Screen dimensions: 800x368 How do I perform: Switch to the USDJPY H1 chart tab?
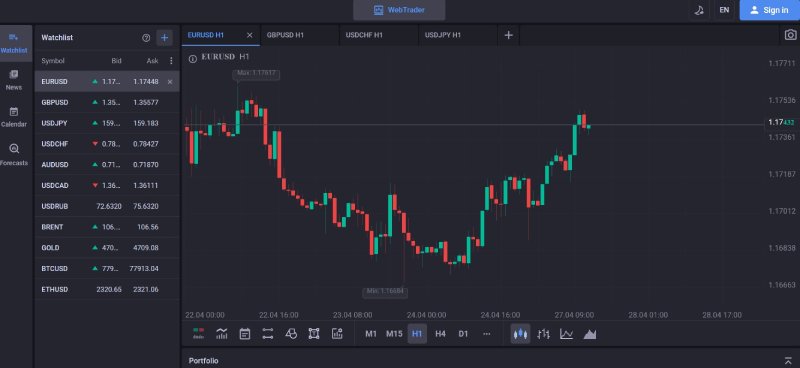click(458, 35)
